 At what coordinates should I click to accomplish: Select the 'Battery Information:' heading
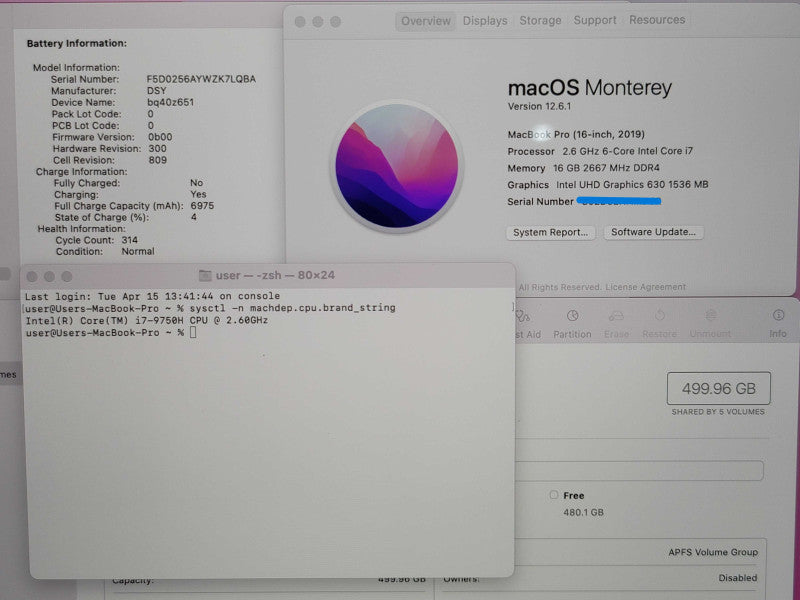(77, 43)
